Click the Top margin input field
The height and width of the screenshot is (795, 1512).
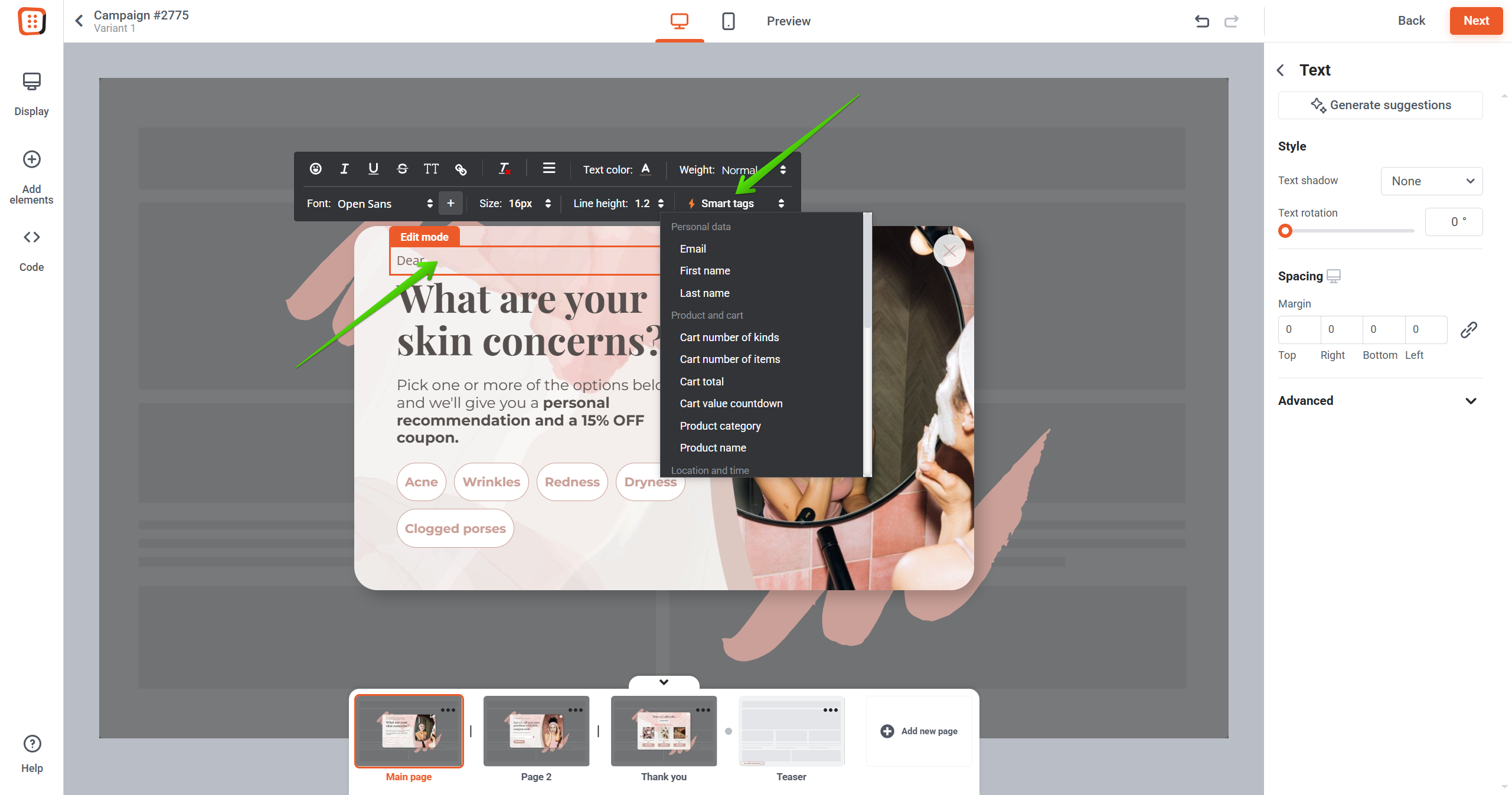pos(1299,329)
